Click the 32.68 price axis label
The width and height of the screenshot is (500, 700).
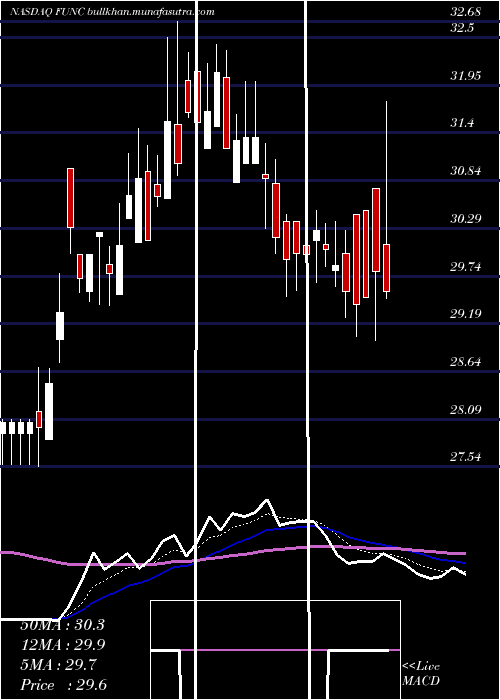pos(465,12)
